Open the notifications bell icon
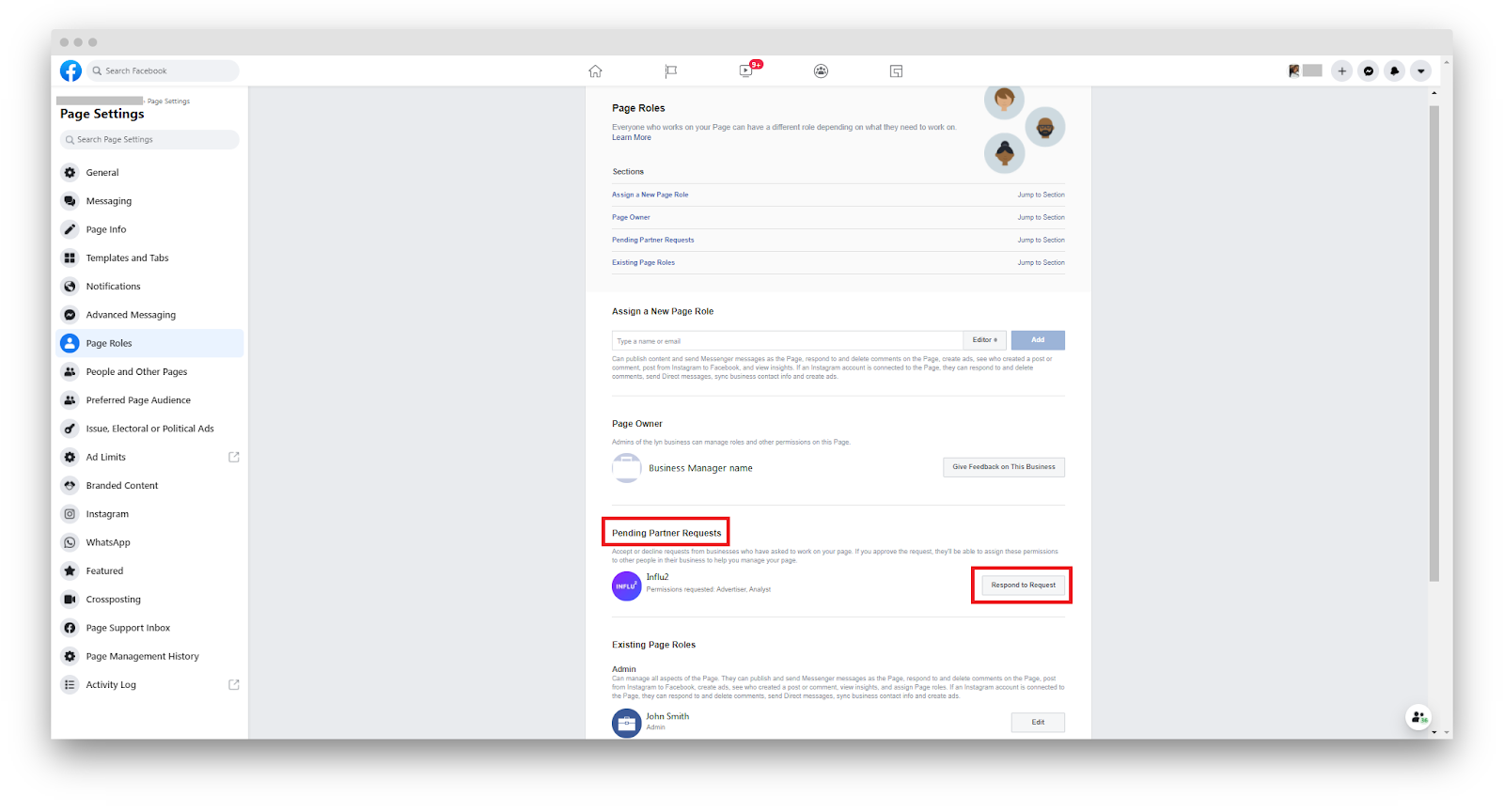 pyautogui.click(x=1395, y=71)
